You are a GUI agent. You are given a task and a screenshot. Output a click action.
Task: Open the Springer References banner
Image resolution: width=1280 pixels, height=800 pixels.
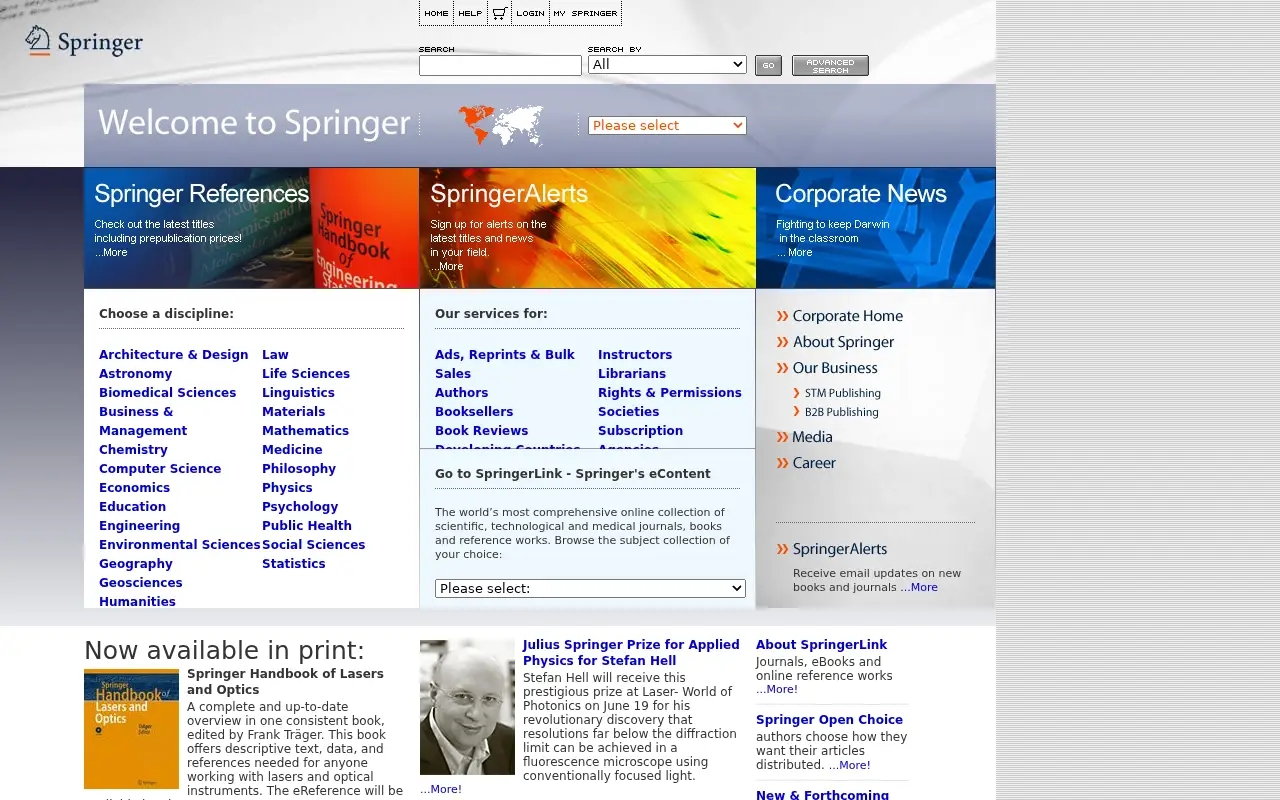[x=251, y=228]
